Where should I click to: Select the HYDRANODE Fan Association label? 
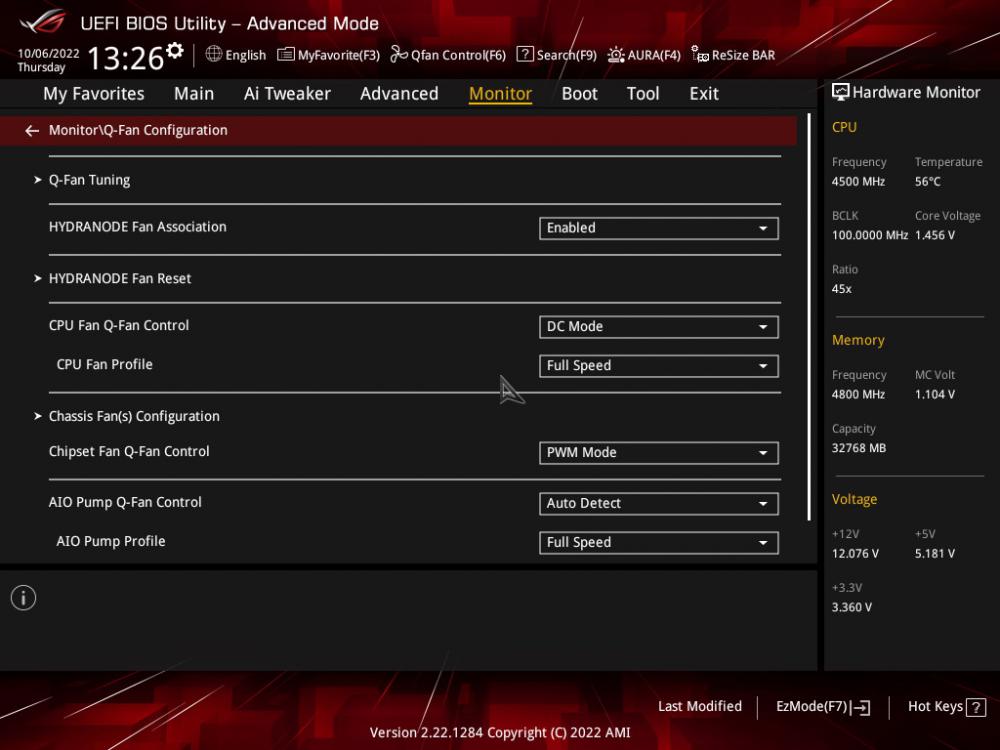pos(138,227)
